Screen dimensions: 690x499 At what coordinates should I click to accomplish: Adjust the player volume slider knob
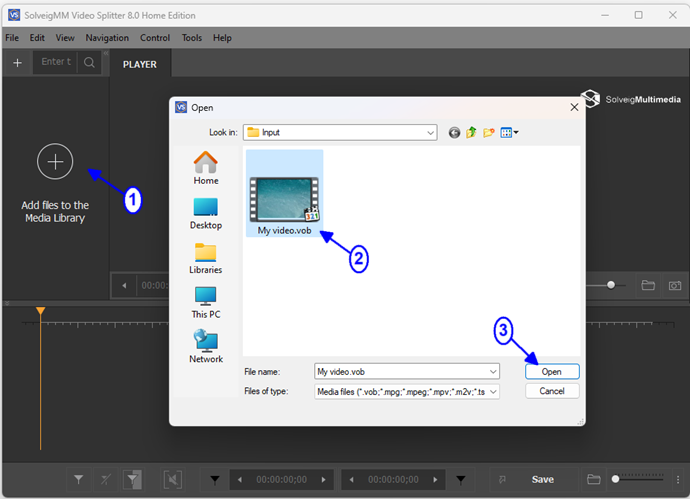coord(611,285)
